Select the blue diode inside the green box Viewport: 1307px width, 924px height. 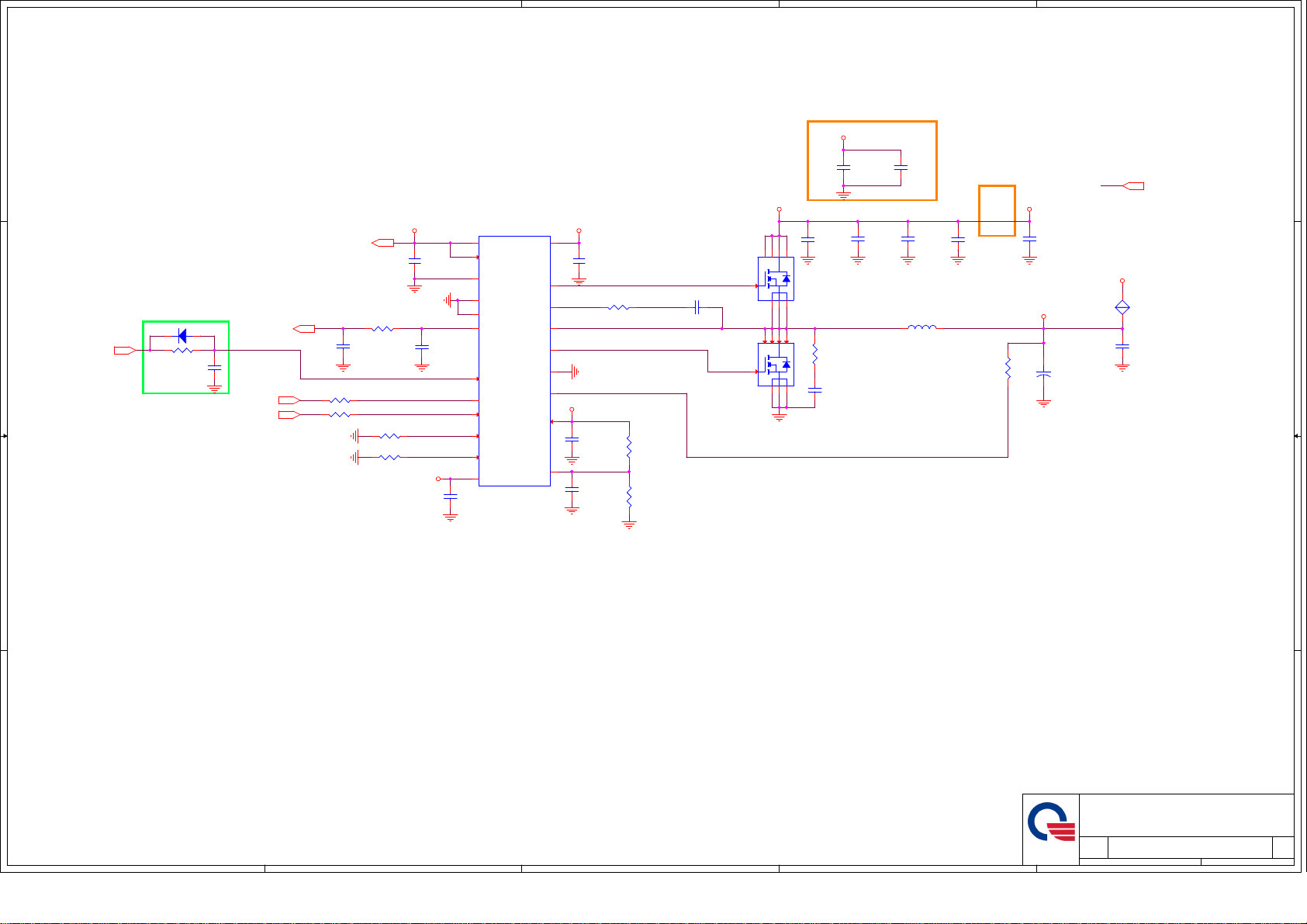pyautogui.click(x=182, y=336)
